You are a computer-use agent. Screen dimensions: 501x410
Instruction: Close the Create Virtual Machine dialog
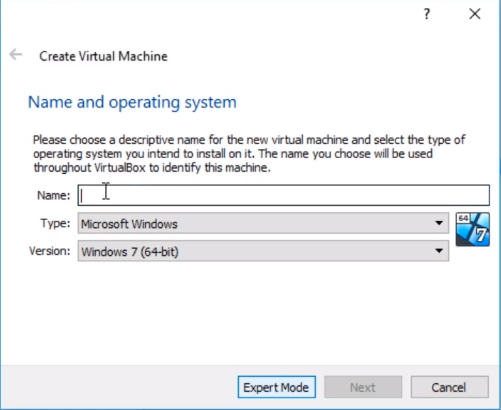475,14
